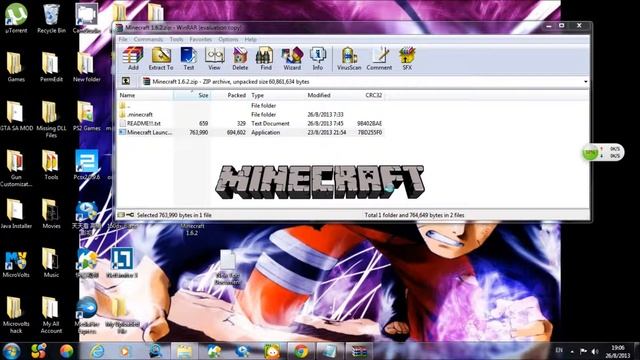Image resolution: width=640 pixels, height=360 pixels.
Task: Open the PS2 Games desktop folder
Action: (x=87, y=116)
